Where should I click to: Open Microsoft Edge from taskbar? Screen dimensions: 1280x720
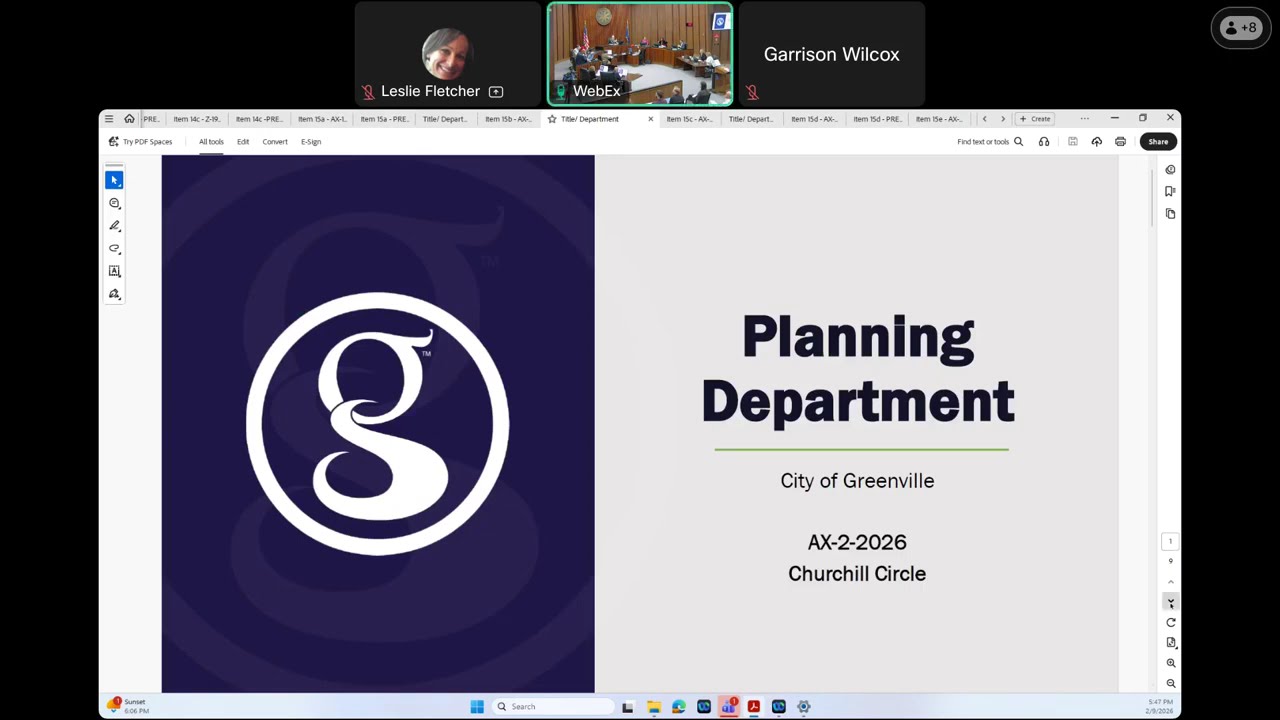click(x=679, y=707)
